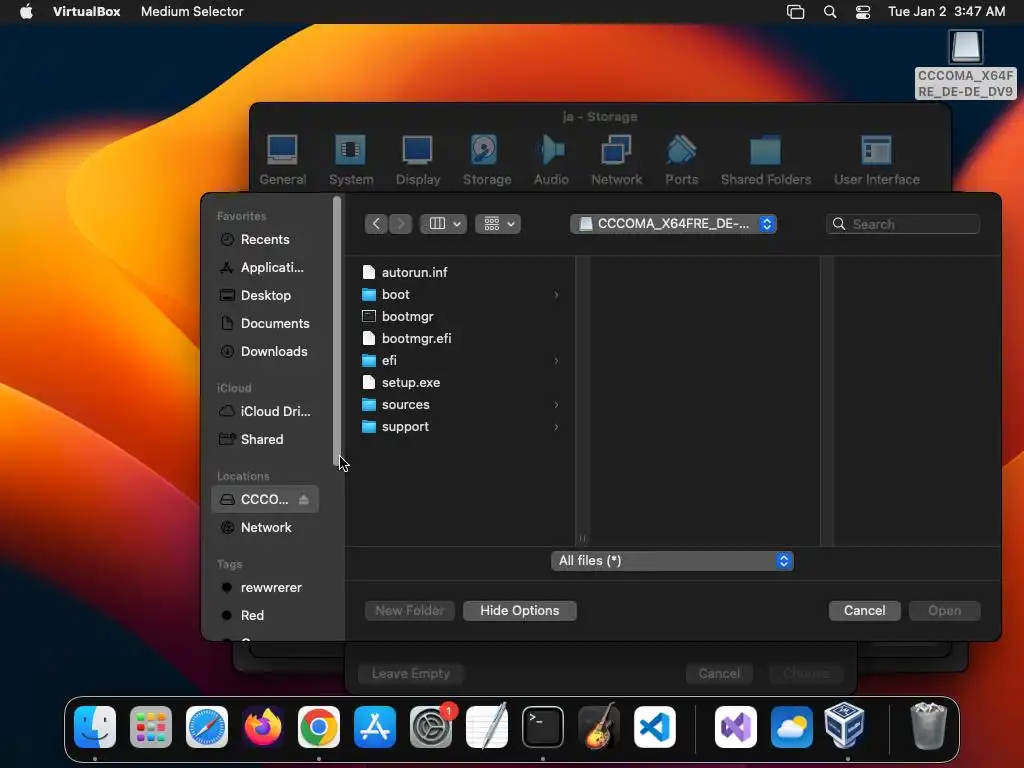1024x768 pixels.
Task: Go forward in file dialog
Action: click(x=401, y=224)
